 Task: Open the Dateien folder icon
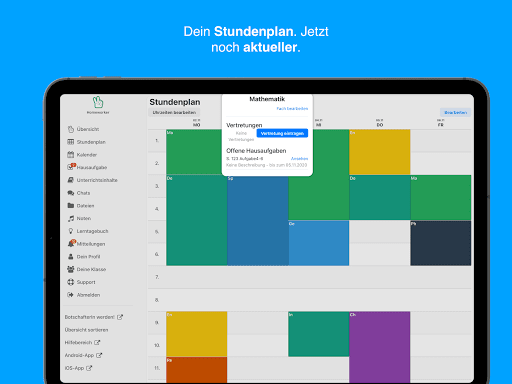pyautogui.click(x=71, y=206)
